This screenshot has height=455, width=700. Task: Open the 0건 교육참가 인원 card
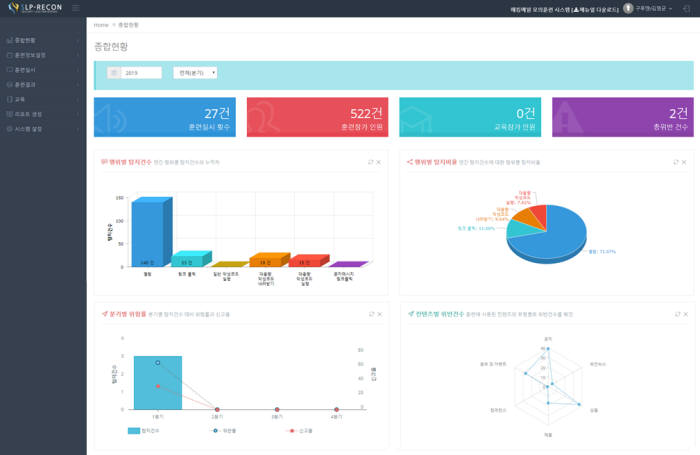tap(470, 117)
